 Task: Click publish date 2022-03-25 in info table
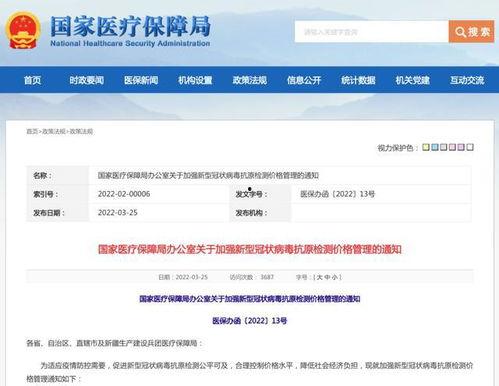pyautogui.click(x=118, y=213)
